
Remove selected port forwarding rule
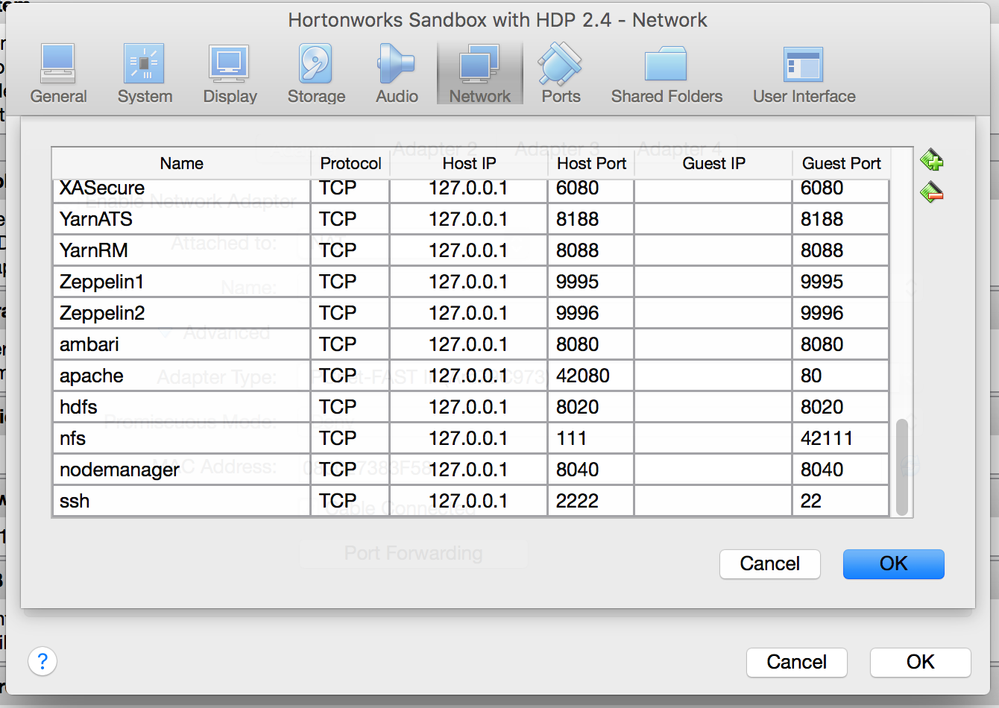(932, 192)
